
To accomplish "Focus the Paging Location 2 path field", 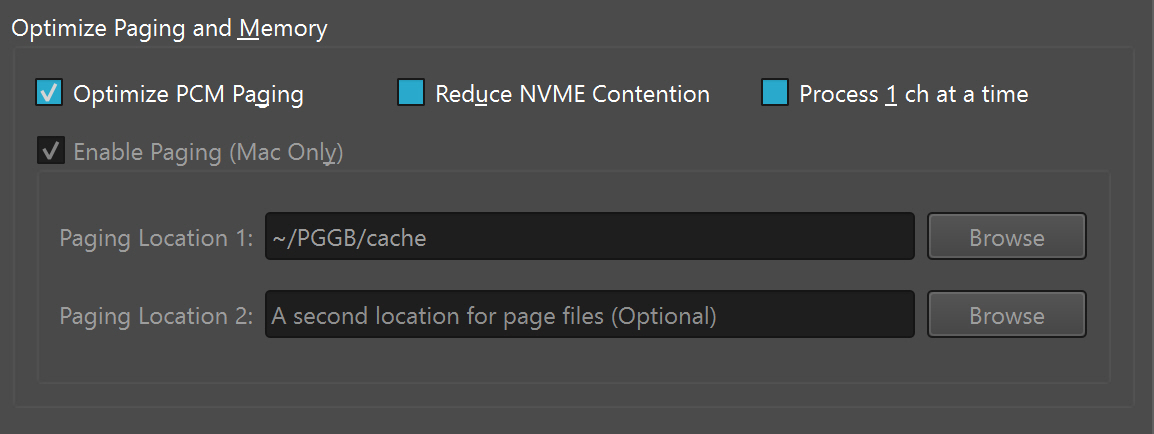I will (590, 314).
